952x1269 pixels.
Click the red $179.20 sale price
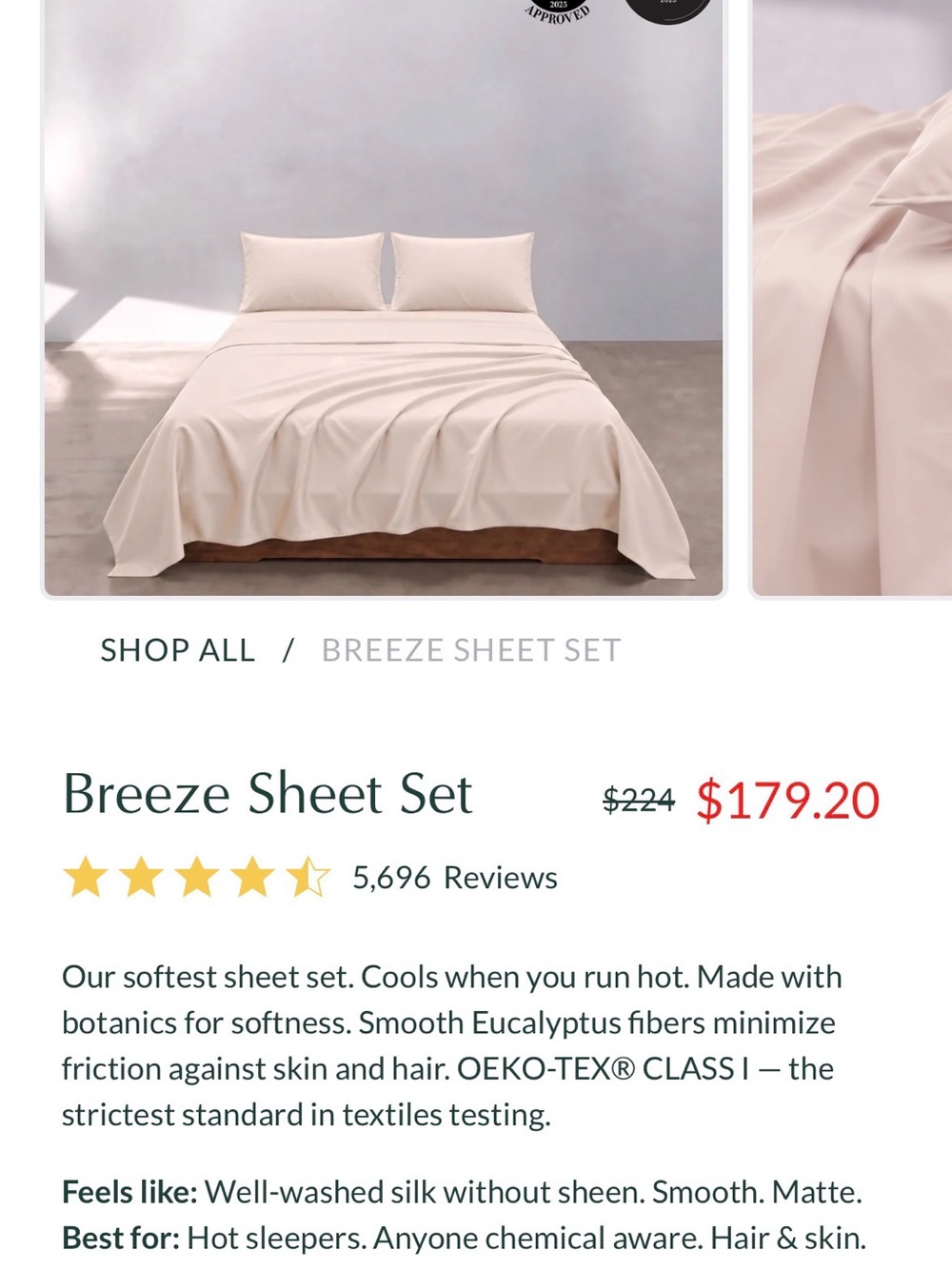[788, 801]
